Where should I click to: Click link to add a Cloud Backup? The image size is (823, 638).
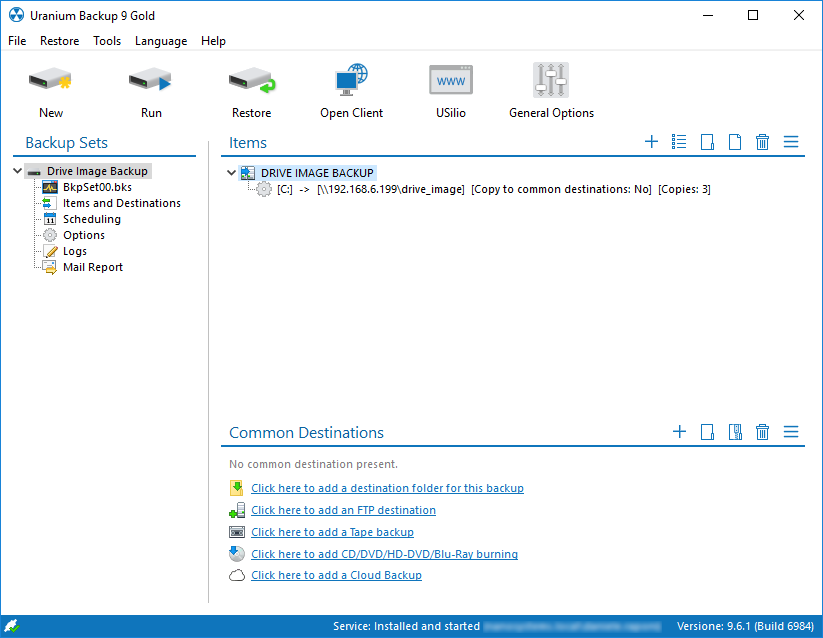[336, 575]
